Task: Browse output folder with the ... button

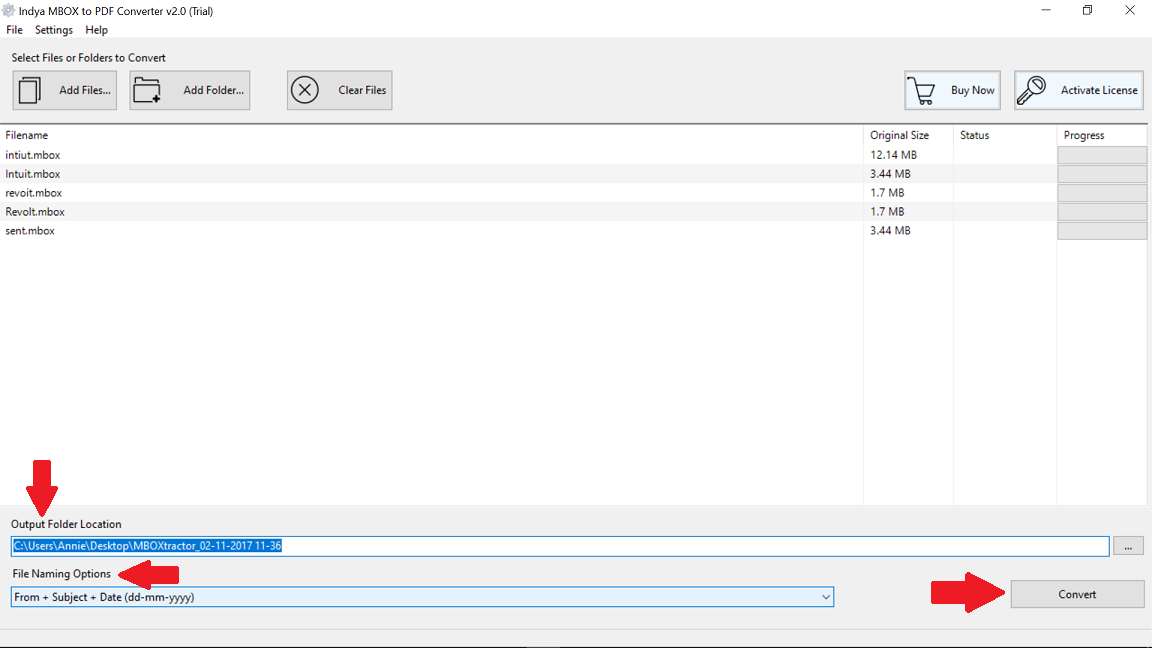Action: (1128, 546)
